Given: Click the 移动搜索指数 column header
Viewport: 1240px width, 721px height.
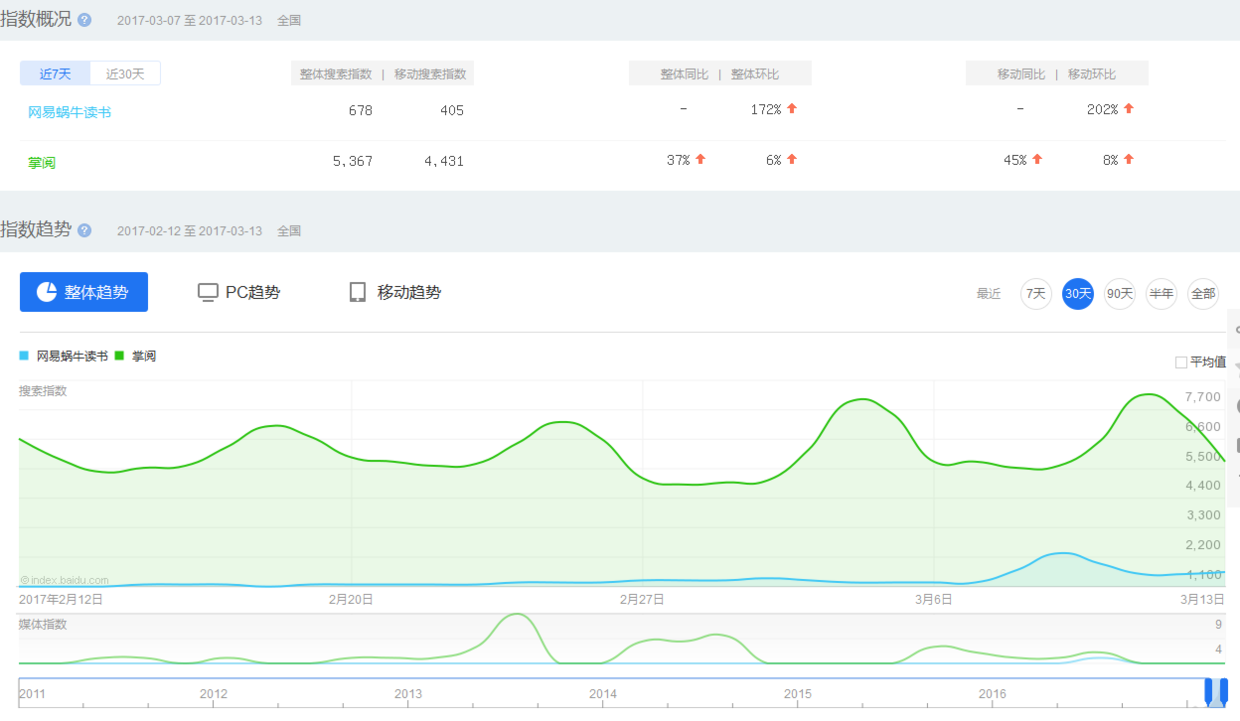Looking at the screenshot, I should [x=430, y=74].
